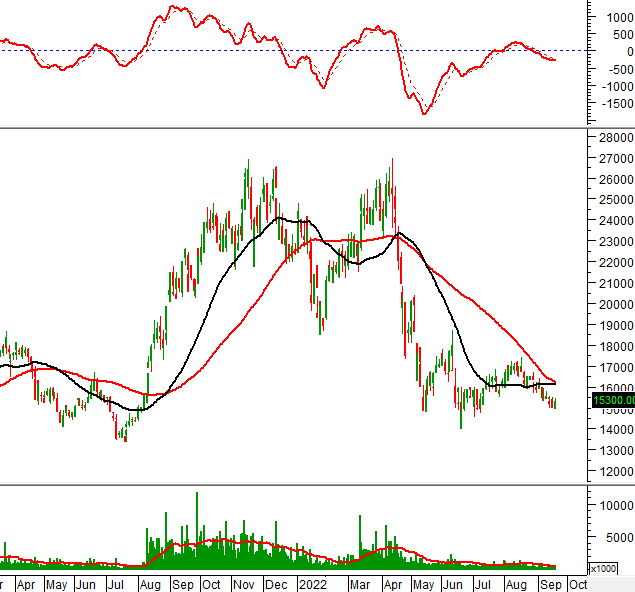Click the Mar month label on timeline
This screenshot has height=592, width=635.
click(360, 585)
